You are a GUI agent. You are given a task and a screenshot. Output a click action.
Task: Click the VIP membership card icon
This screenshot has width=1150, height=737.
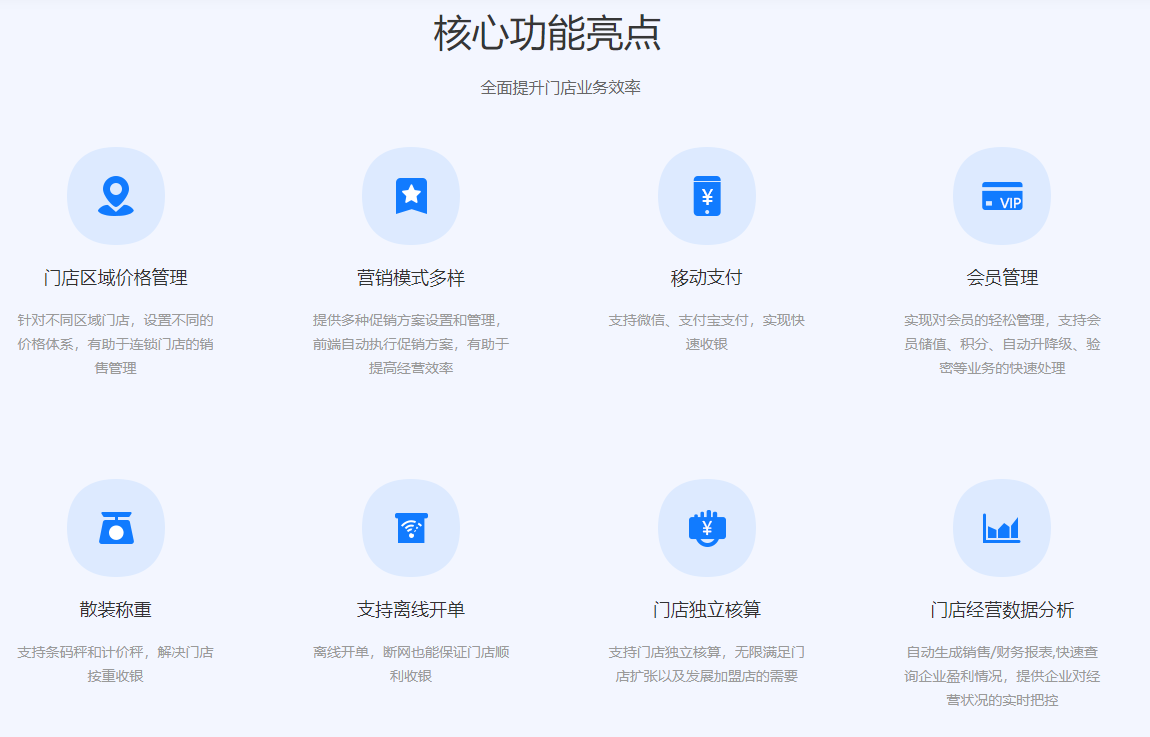[x=1002, y=196]
